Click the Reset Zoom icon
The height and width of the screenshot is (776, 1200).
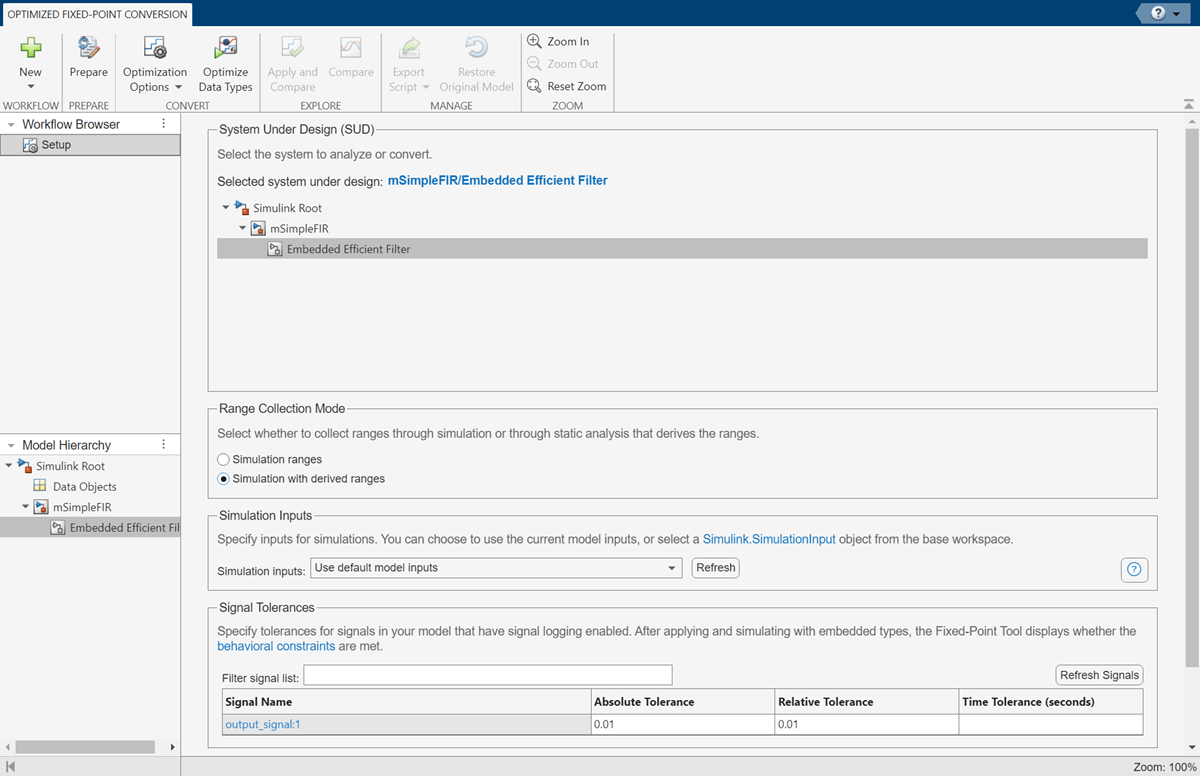click(534, 86)
